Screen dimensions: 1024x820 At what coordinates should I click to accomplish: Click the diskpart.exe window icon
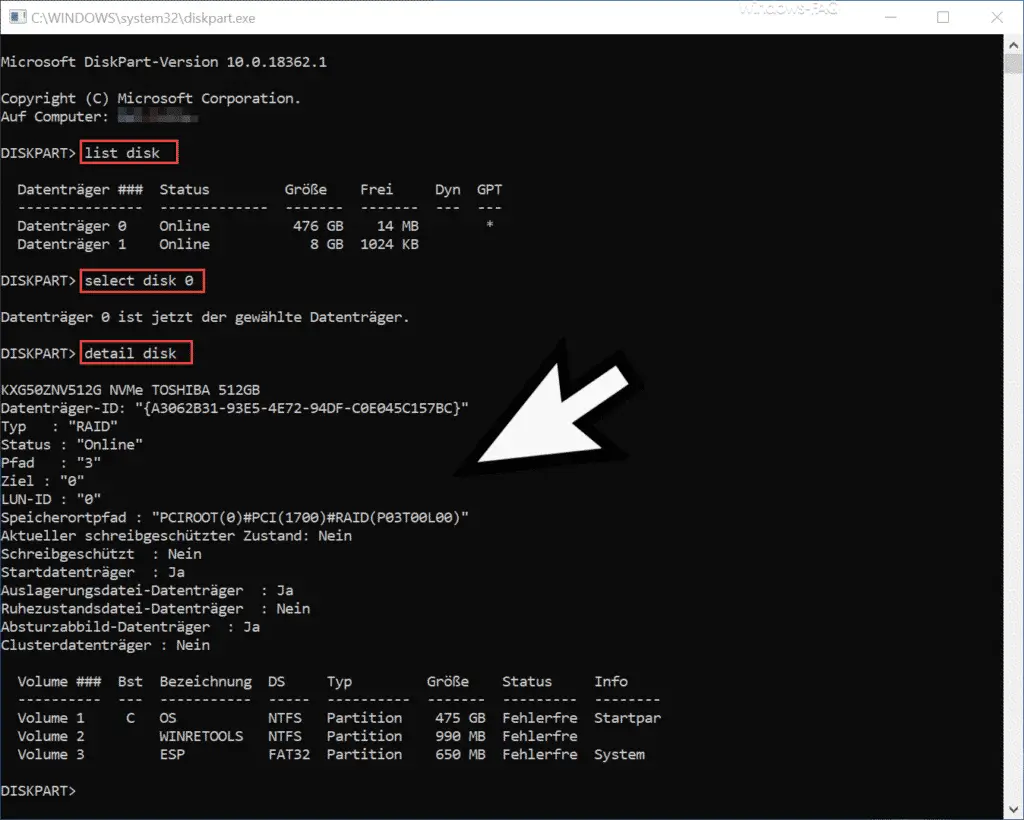tap(18, 17)
